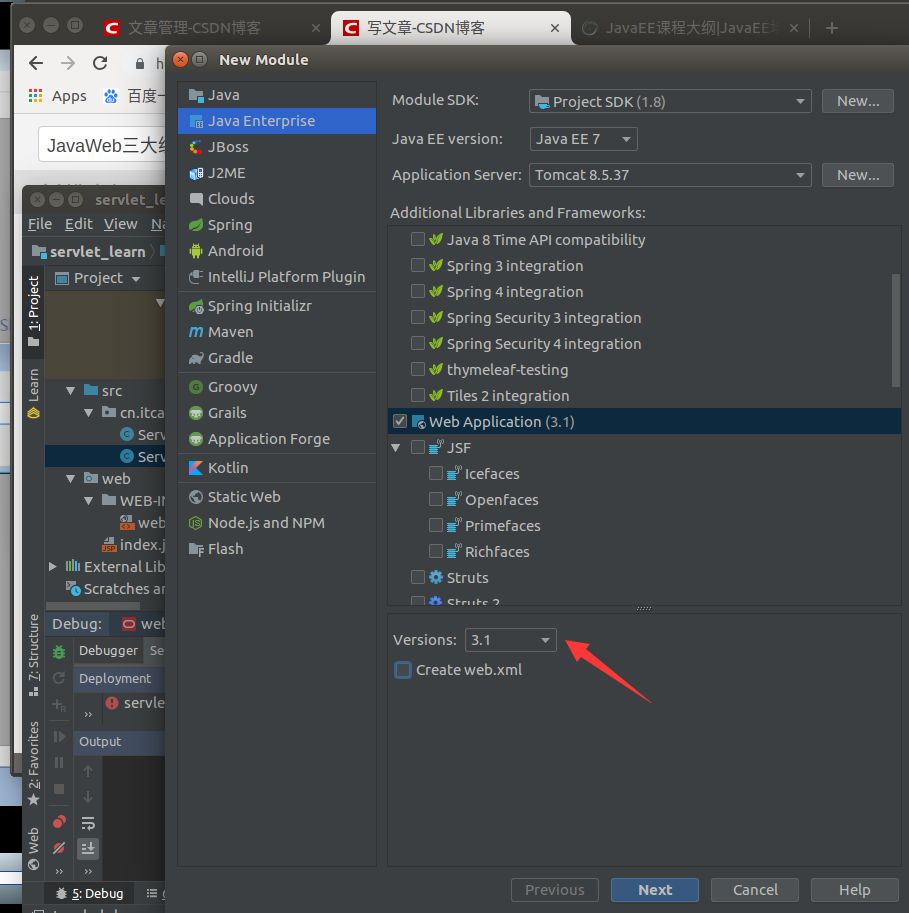
Task: Open the Chrome Apps shortcut
Action: pyautogui.click(x=58, y=96)
